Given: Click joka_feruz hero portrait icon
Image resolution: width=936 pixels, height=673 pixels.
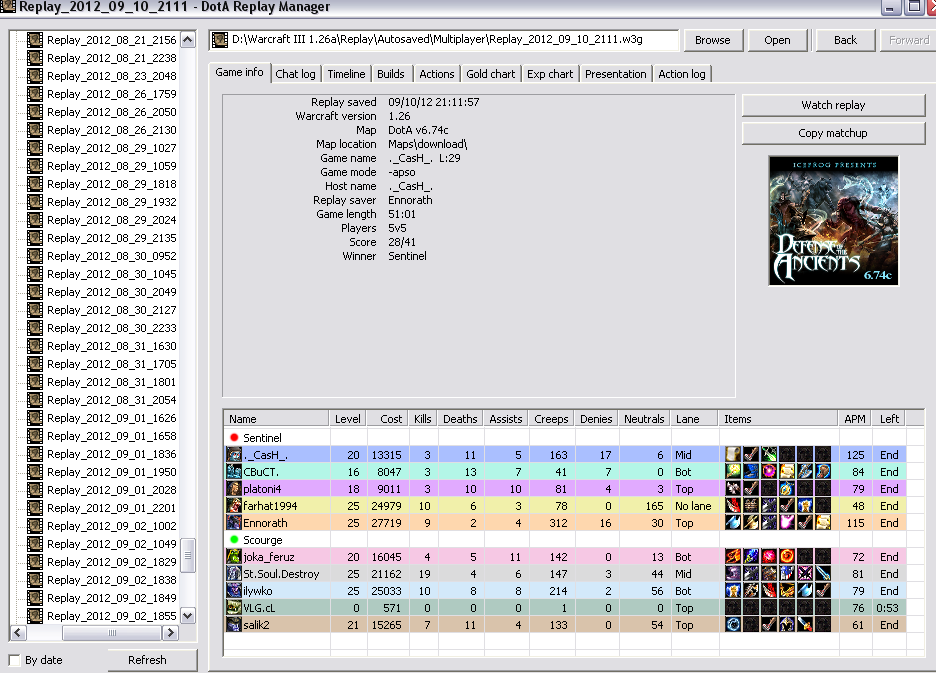Looking at the screenshot, I should 234,557.
